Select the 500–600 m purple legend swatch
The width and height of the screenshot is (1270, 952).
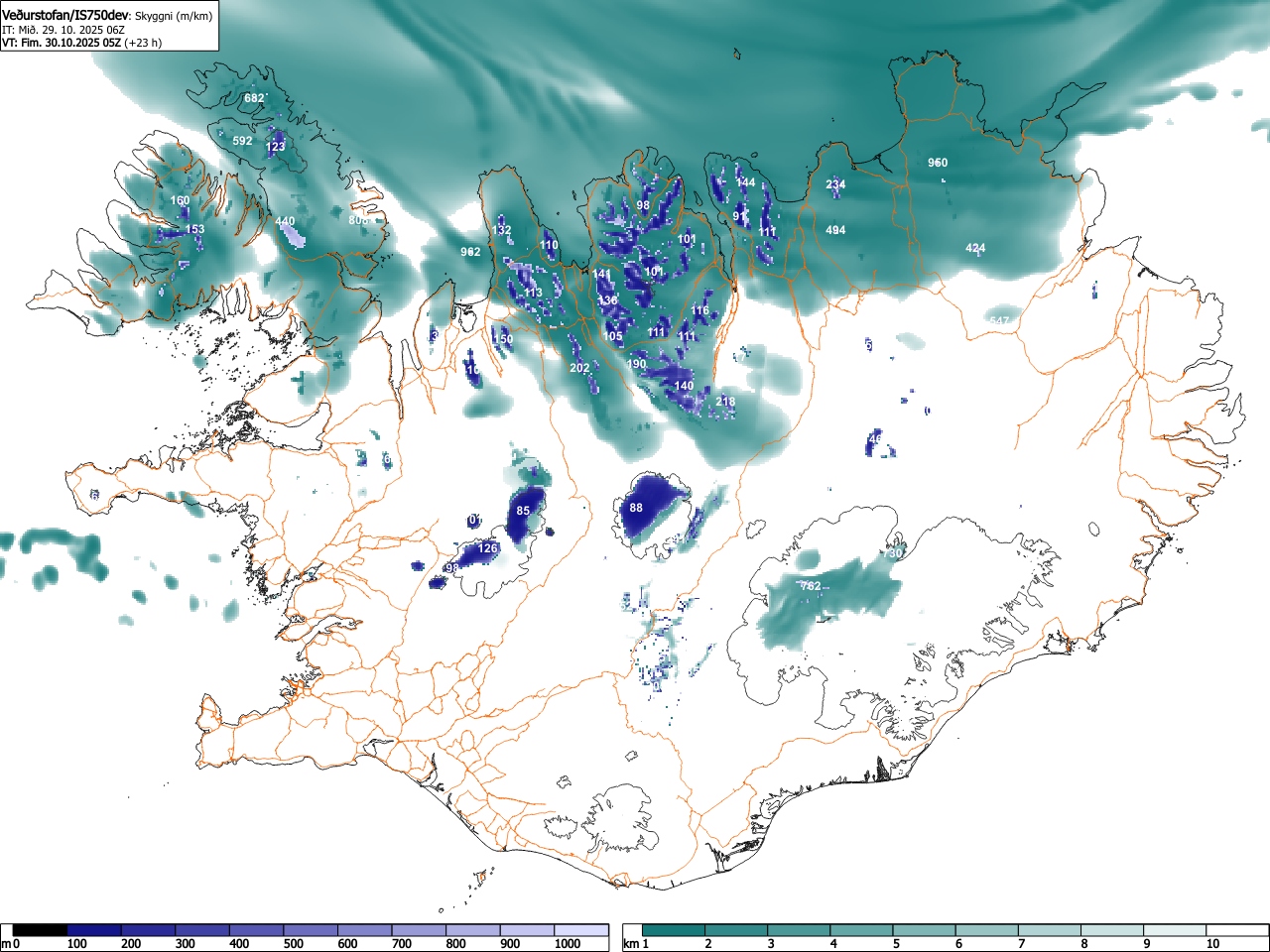312,930
